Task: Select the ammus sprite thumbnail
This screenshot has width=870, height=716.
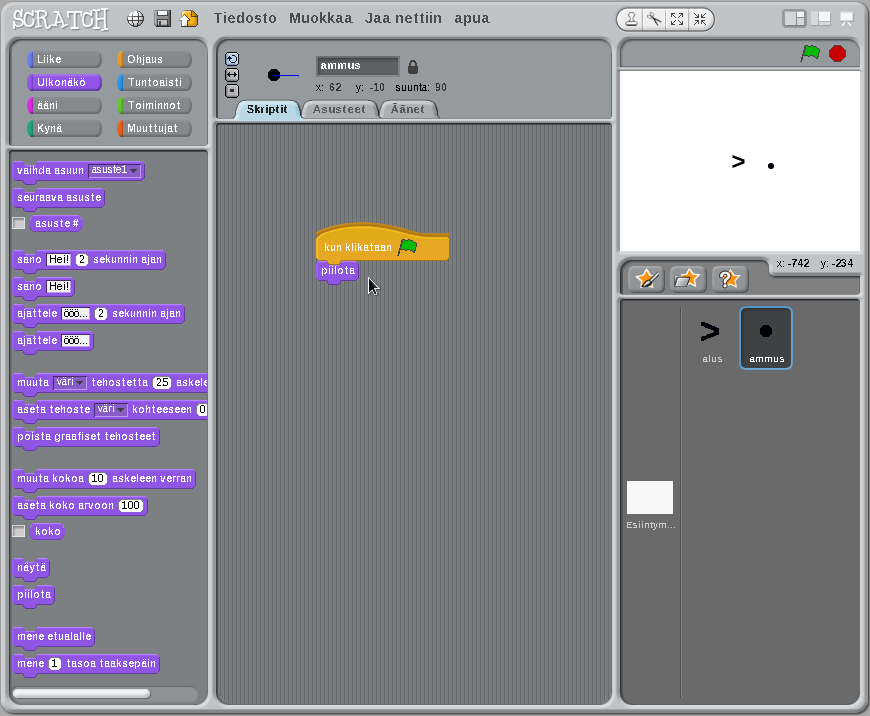Action: 766,338
